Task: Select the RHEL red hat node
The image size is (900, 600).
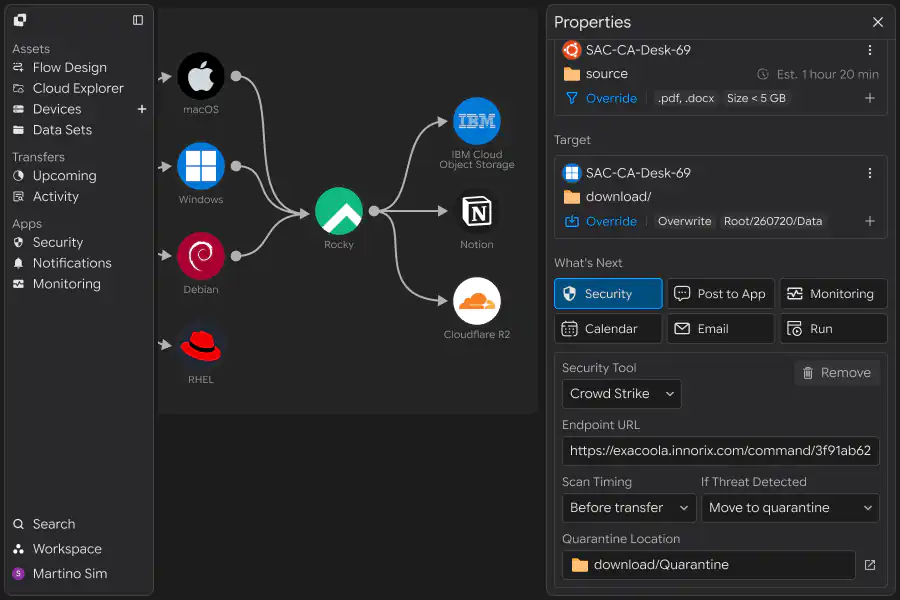Action: [x=201, y=346]
